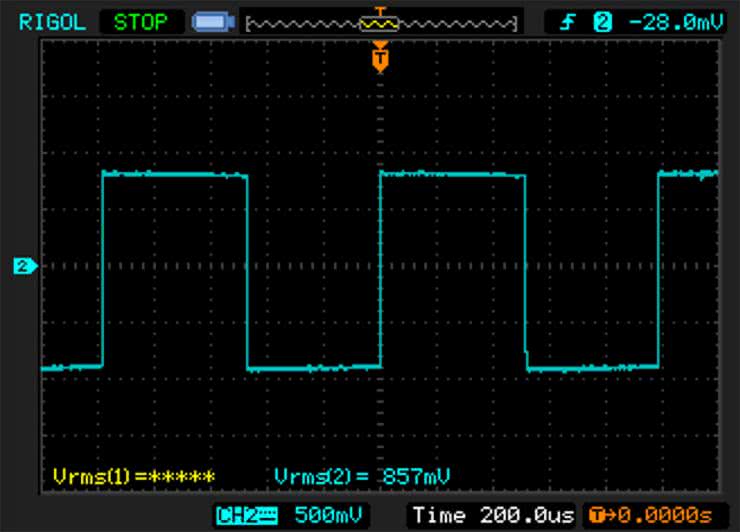Click the first rising edge of the square wave

click(102, 270)
